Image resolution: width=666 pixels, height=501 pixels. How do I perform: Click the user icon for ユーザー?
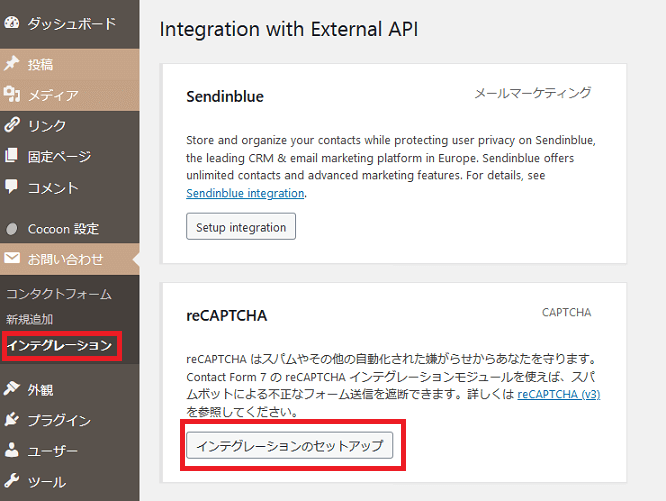pos(11,450)
